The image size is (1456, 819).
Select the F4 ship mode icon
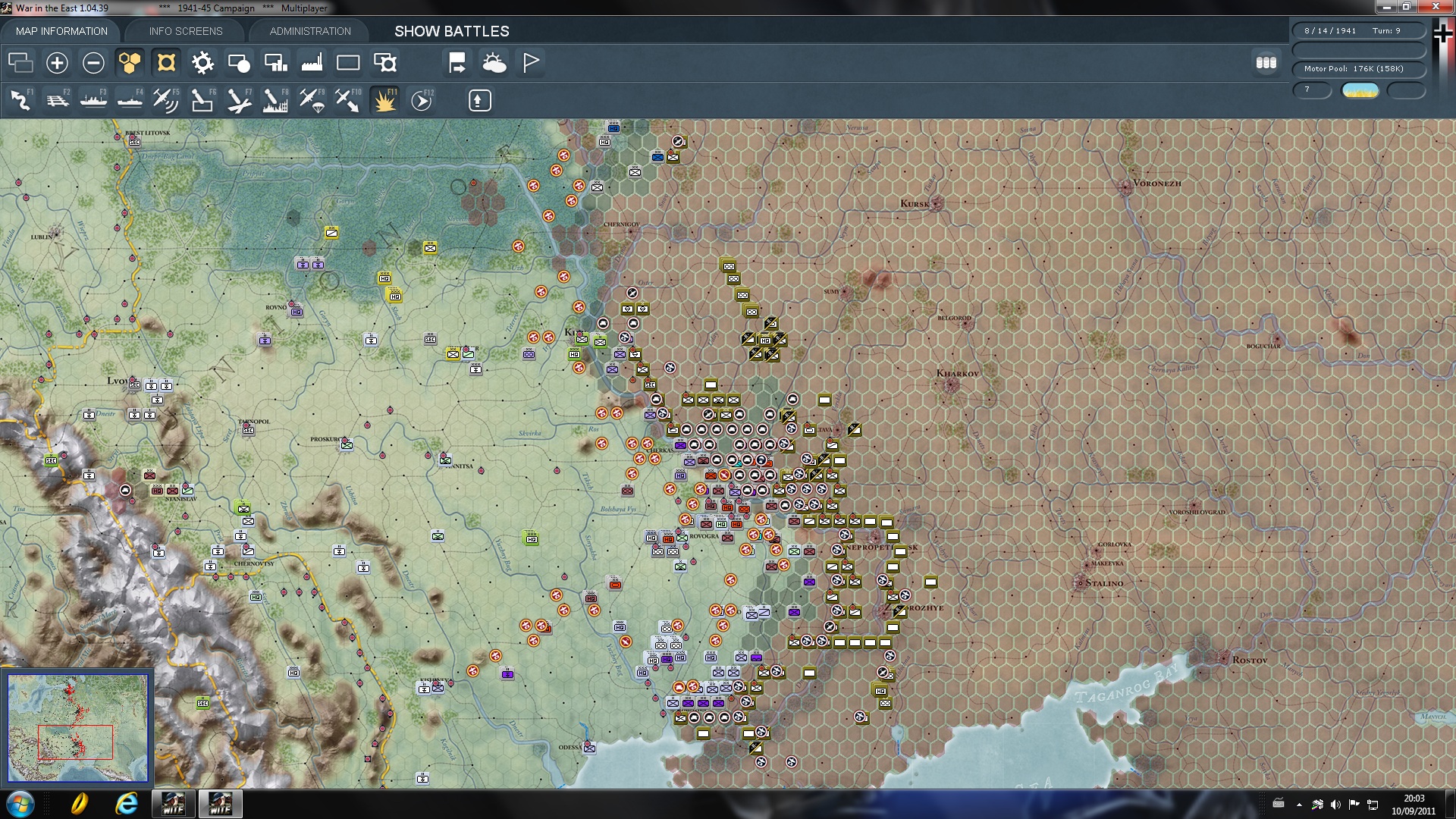click(130, 100)
